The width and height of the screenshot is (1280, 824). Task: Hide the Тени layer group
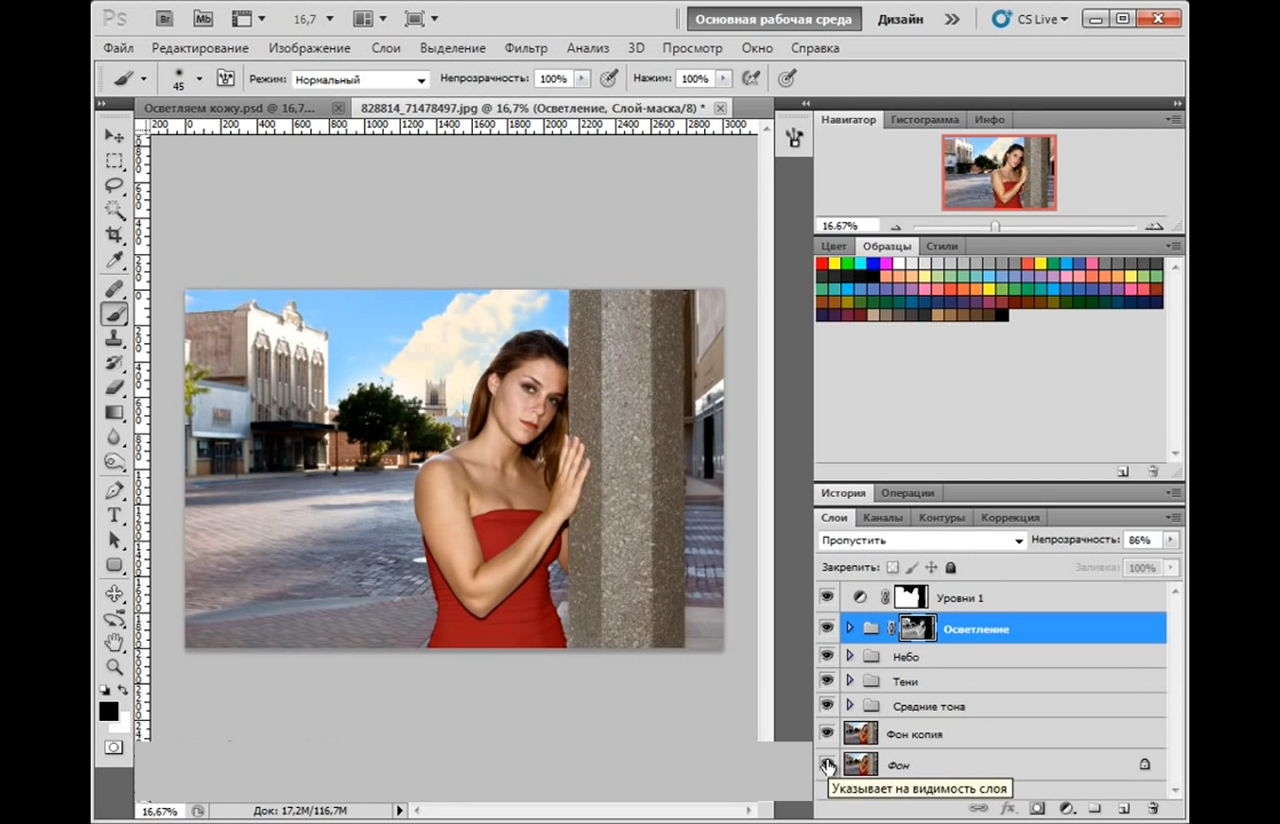click(827, 681)
